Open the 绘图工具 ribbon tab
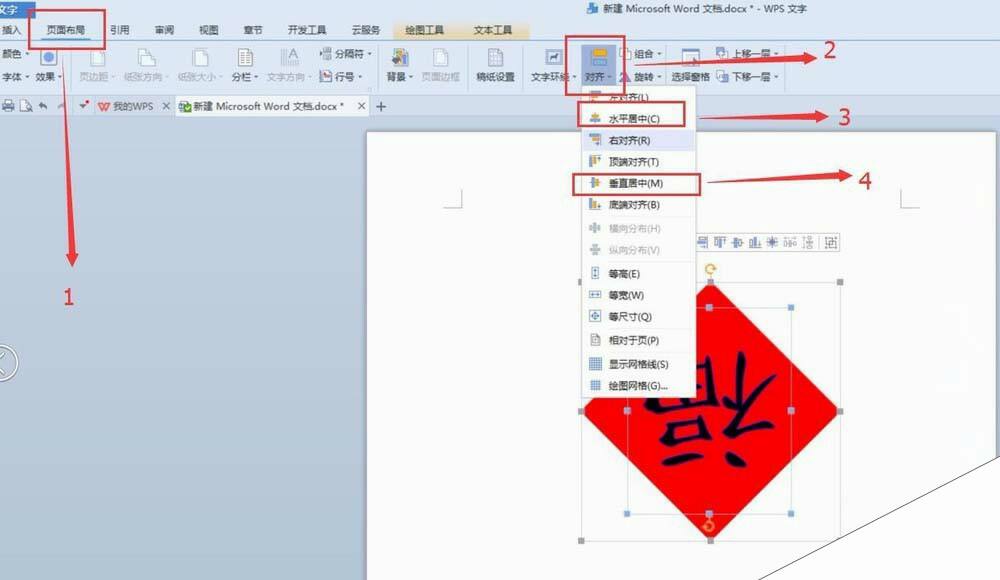This screenshot has height=580, width=1000. (x=424, y=30)
